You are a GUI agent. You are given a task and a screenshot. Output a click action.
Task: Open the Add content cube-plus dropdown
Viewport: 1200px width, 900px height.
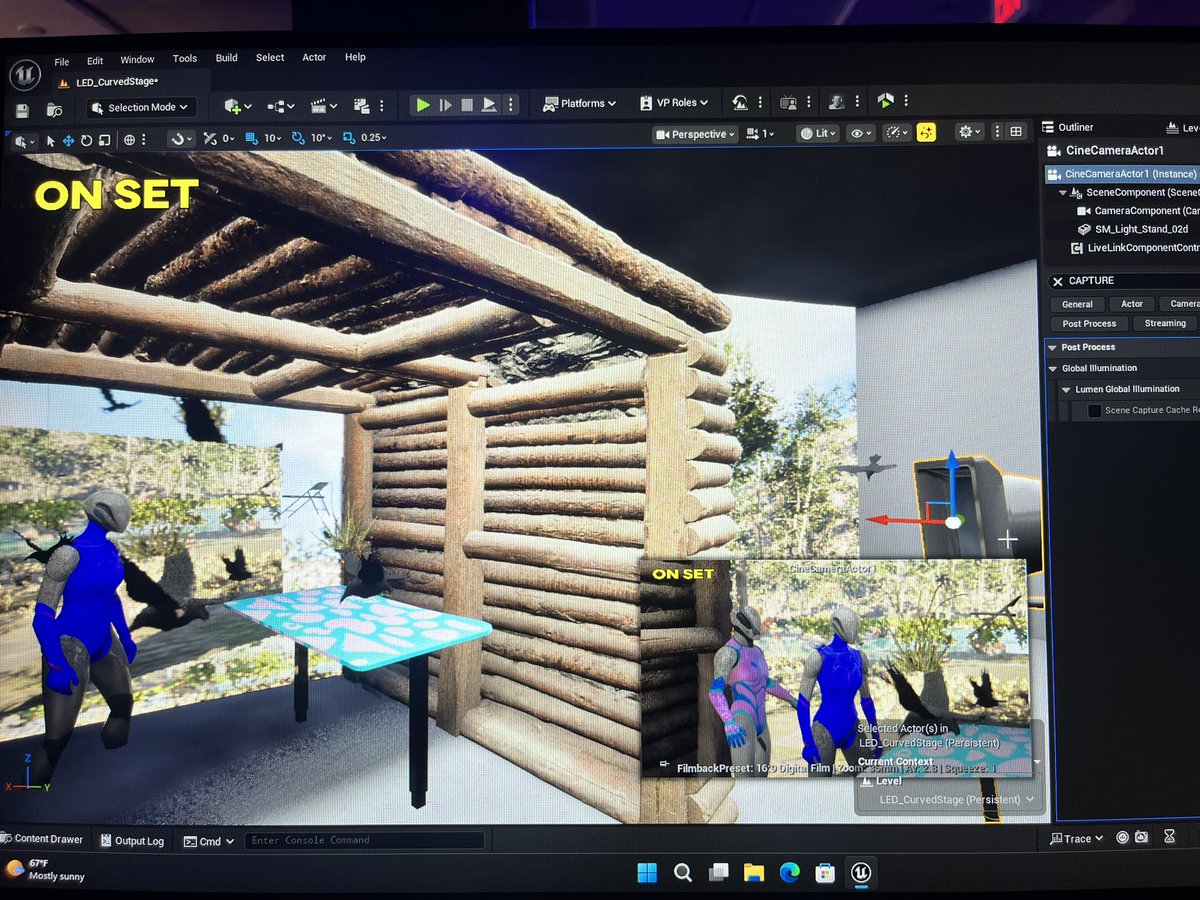click(x=237, y=105)
